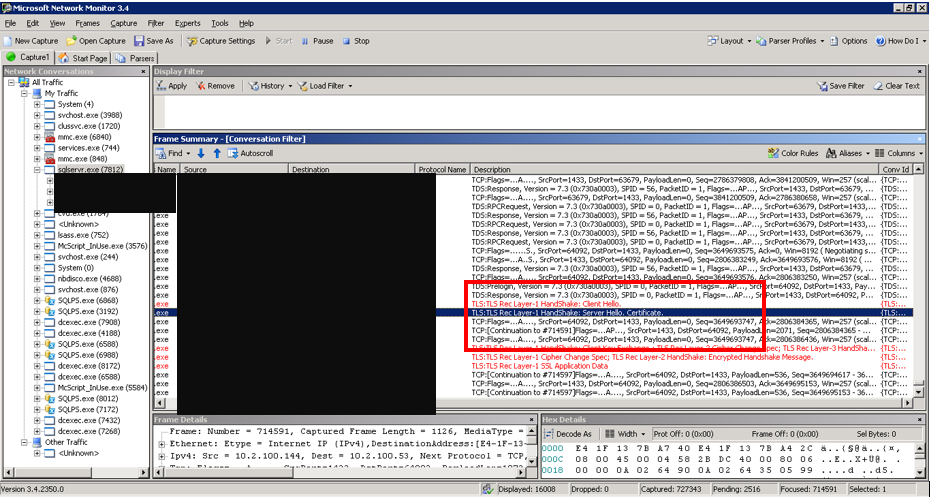Click the Destination column header
This screenshot has width=931, height=497.
(352, 169)
